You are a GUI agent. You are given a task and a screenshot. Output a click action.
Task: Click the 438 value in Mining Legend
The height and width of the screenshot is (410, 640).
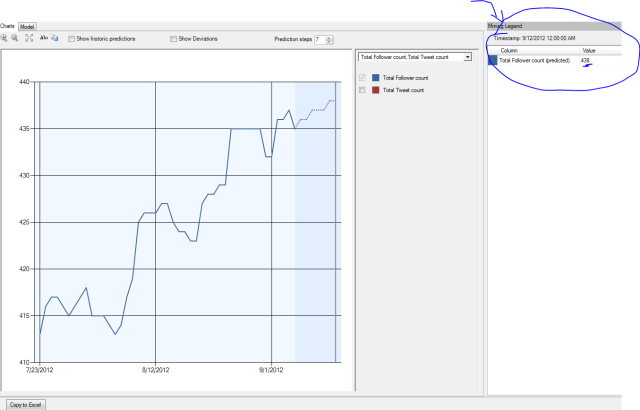pyautogui.click(x=585, y=60)
